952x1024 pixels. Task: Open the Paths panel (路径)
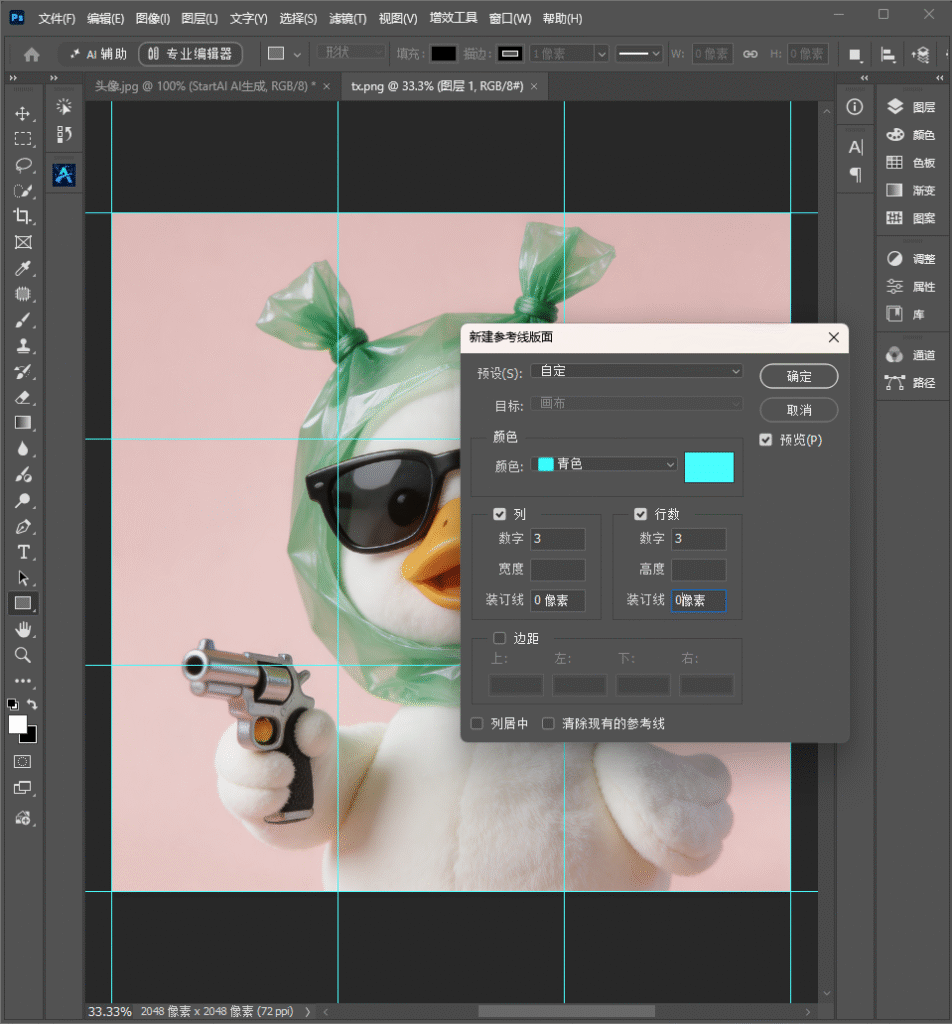tap(912, 383)
